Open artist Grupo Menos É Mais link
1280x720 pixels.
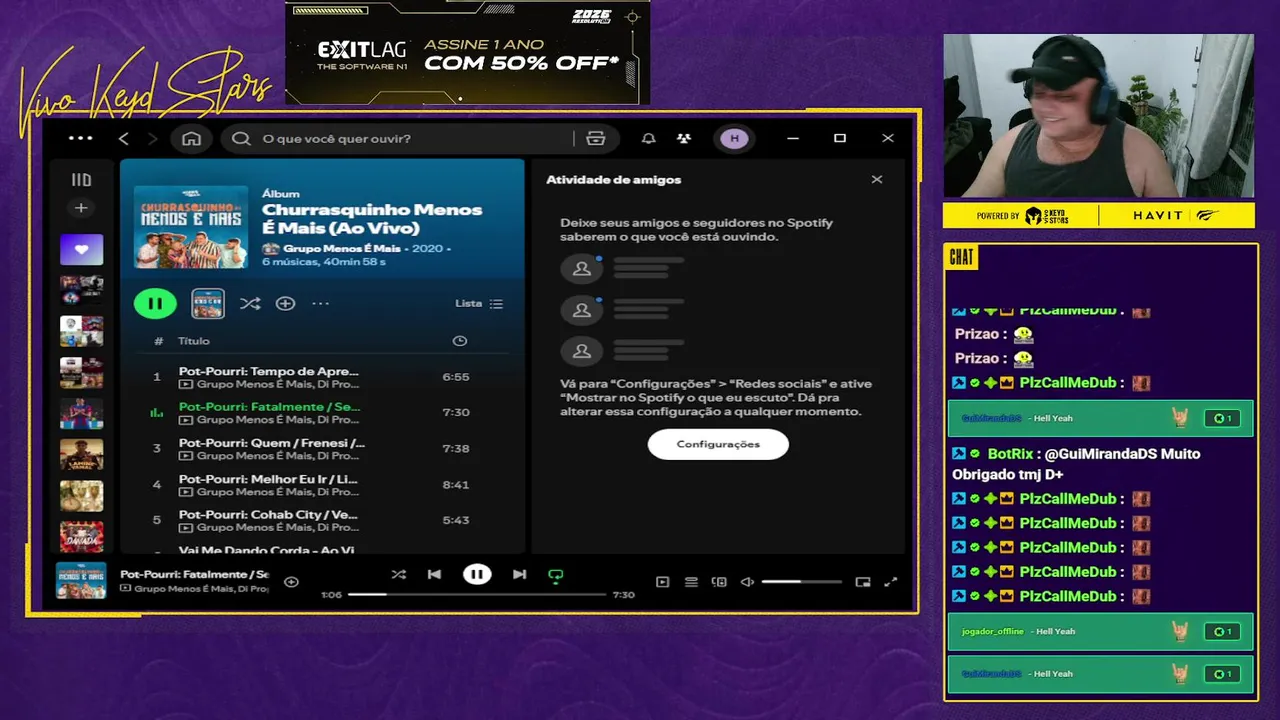pos(342,248)
